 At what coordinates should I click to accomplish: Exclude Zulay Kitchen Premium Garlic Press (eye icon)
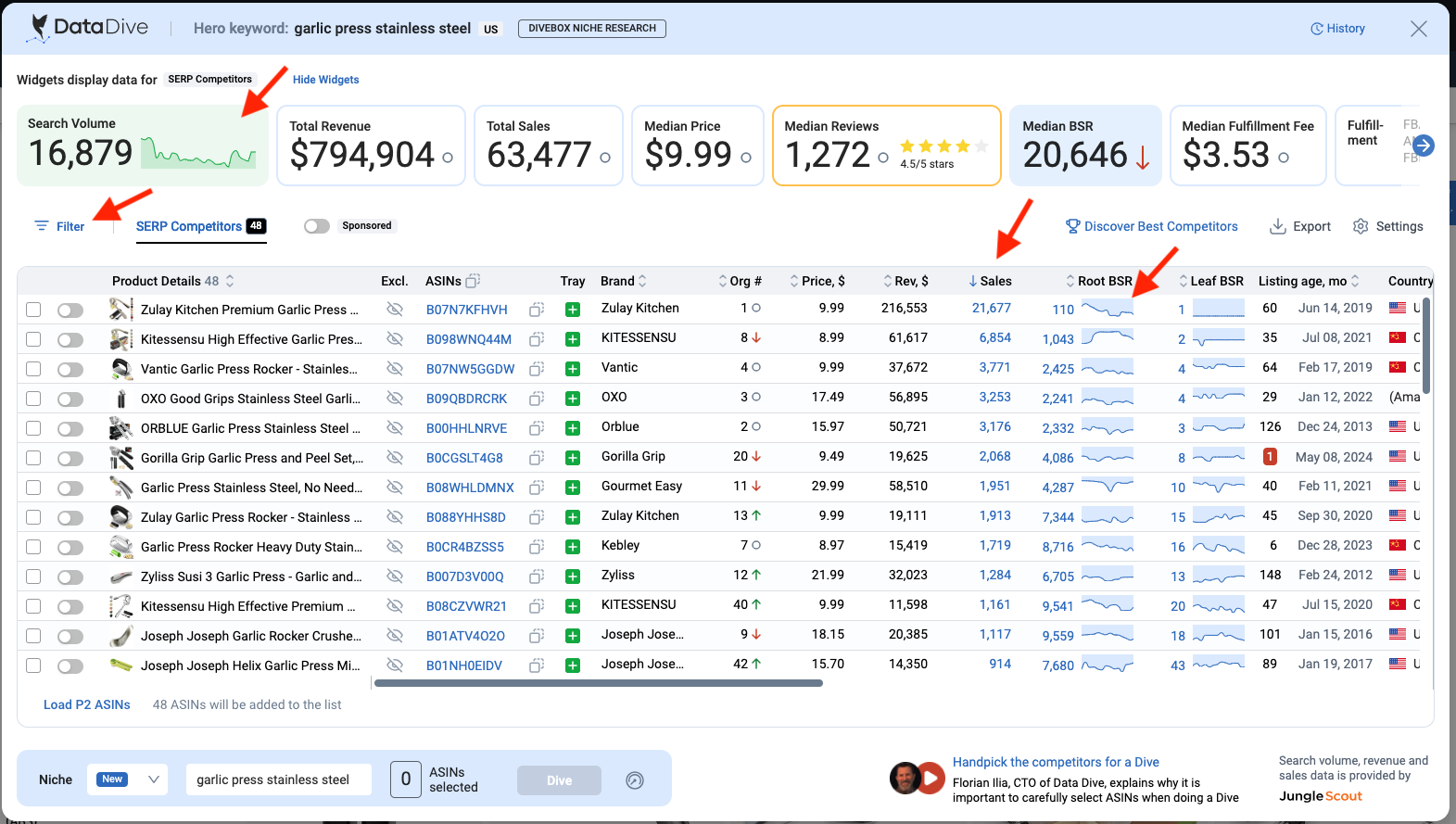pos(395,309)
